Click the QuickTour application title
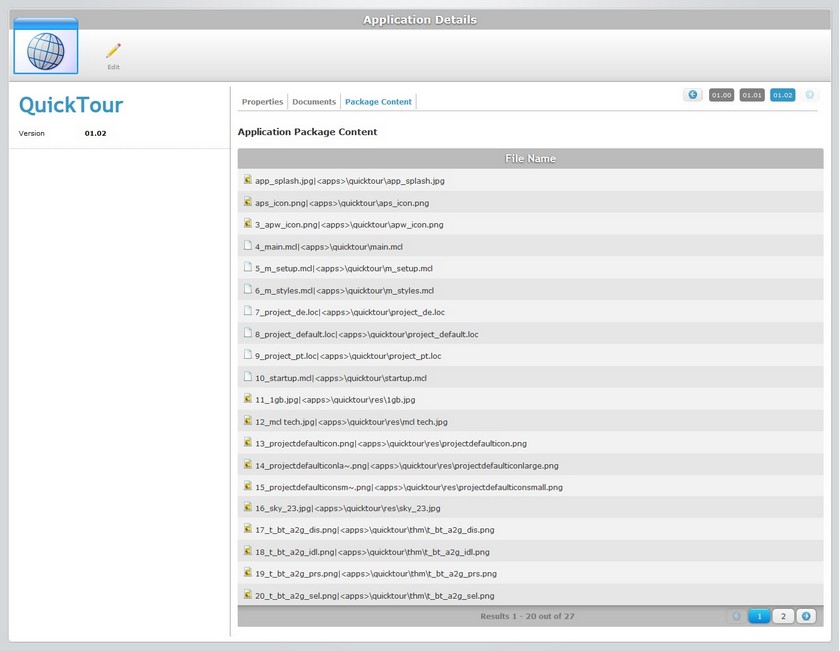 [71, 105]
